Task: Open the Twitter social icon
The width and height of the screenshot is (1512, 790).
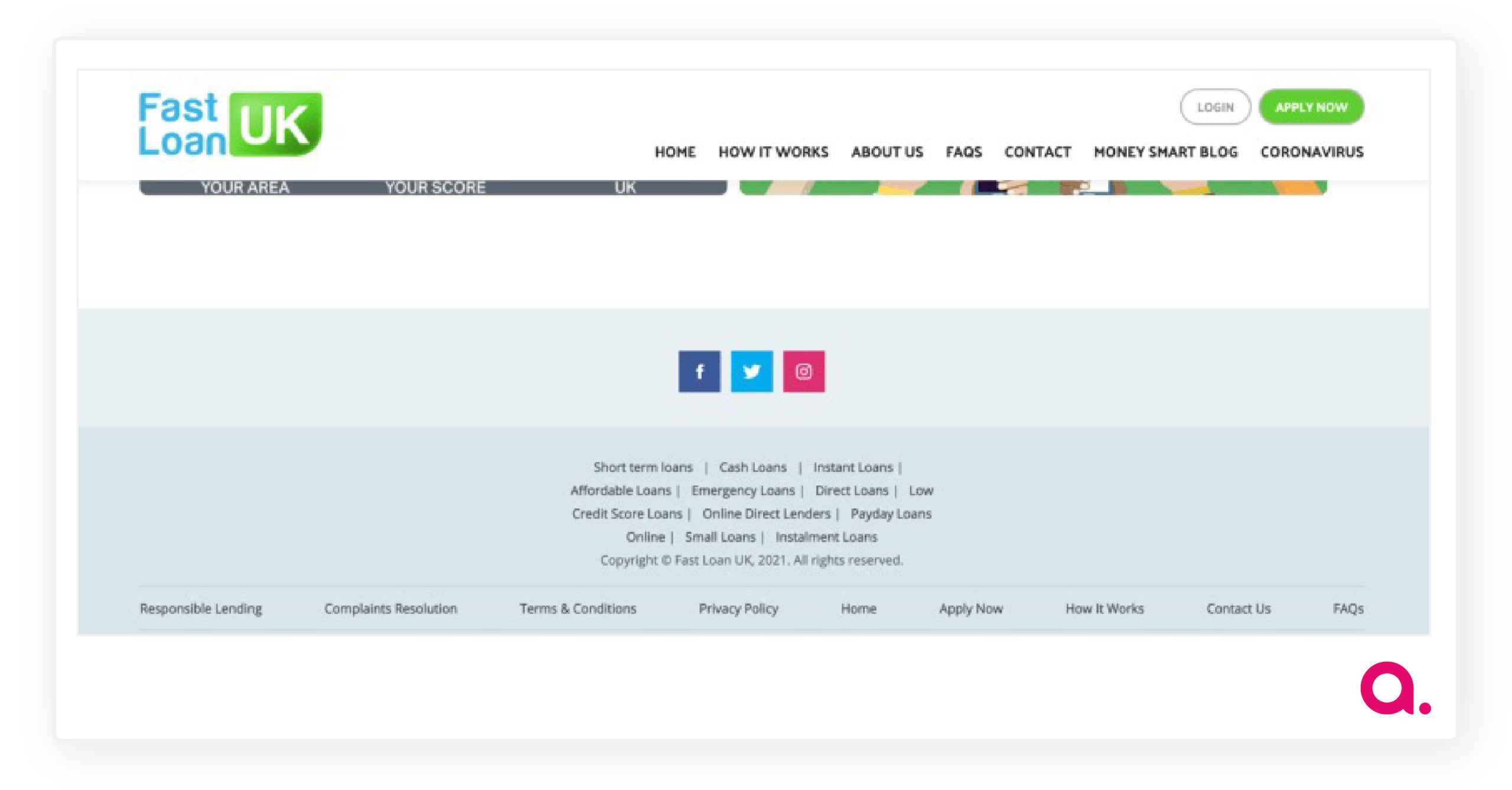Action: tap(751, 371)
